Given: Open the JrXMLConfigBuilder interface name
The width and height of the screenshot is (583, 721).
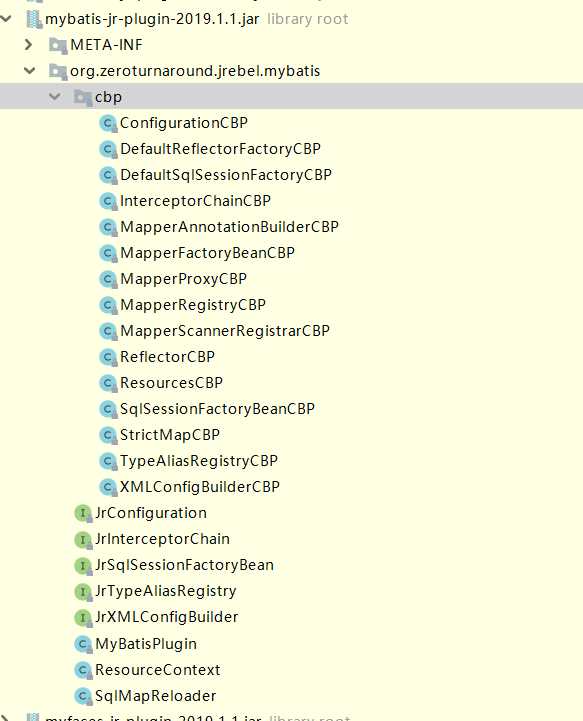Looking at the screenshot, I should pos(166,617).
